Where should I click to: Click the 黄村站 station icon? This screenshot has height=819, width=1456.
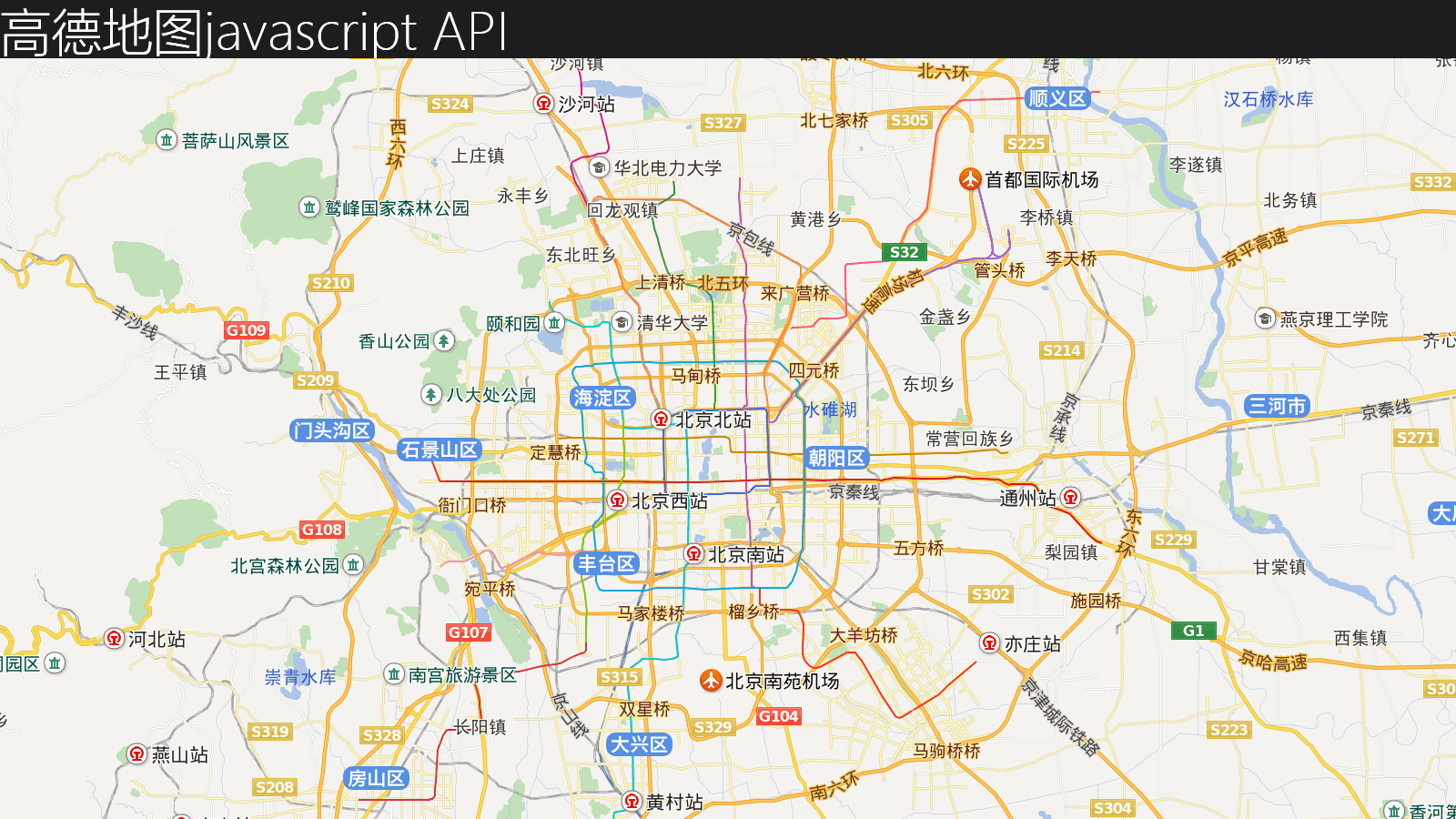pyautogui.click(x=632, y=802)
